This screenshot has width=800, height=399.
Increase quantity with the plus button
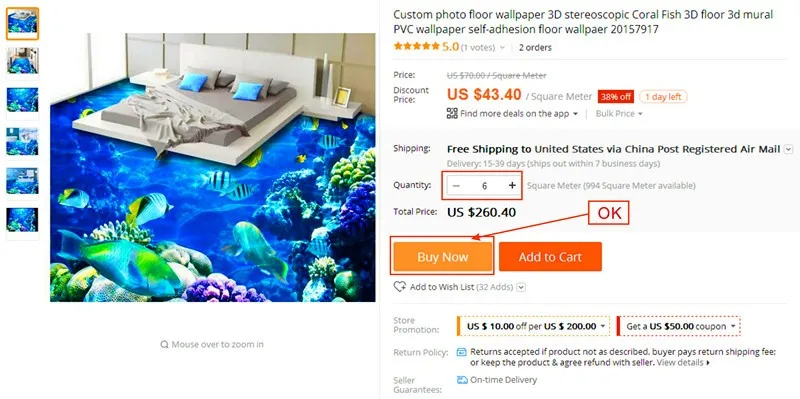(512, 186)
